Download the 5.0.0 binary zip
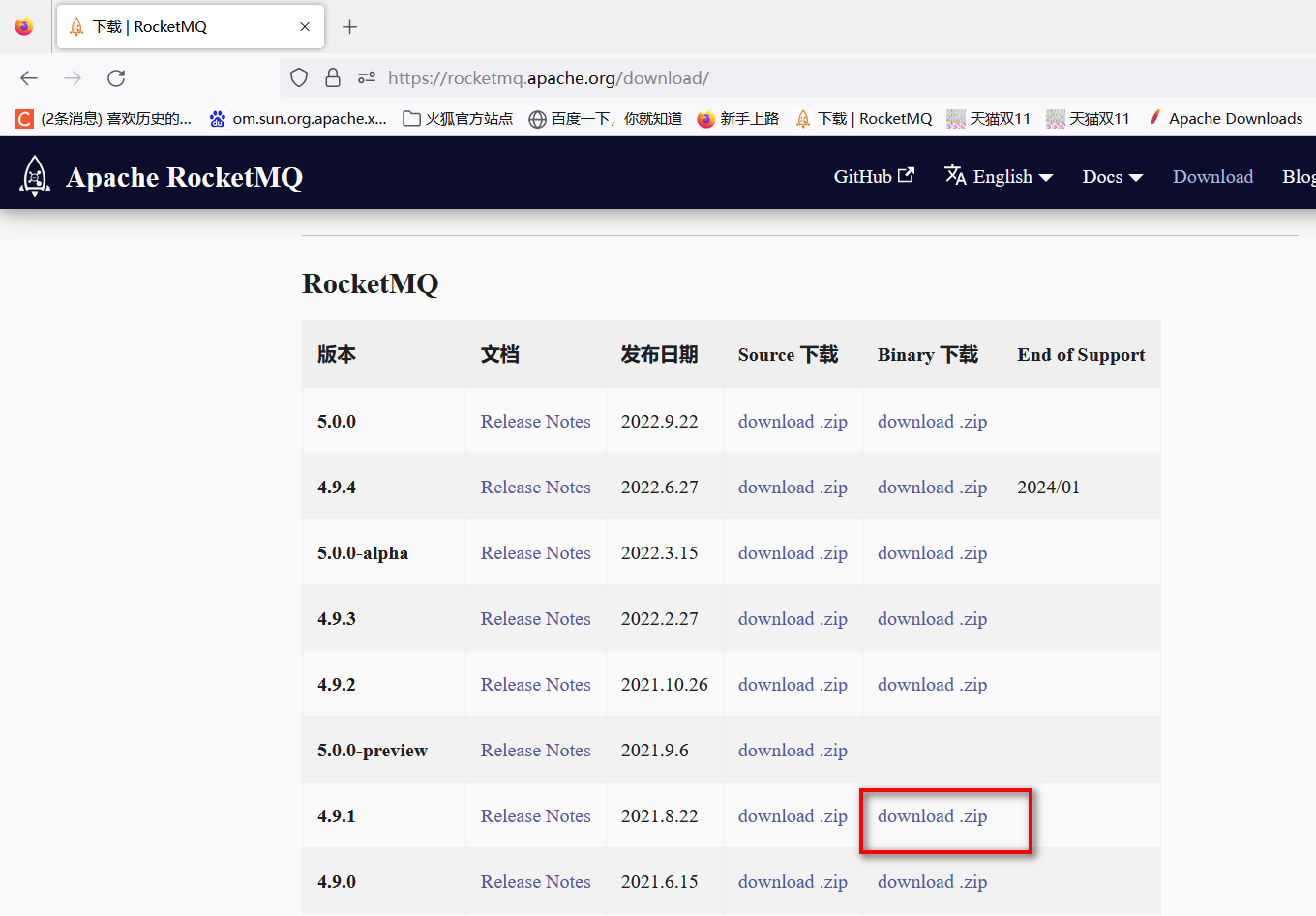The width and height of the screenshot is (1316, 916). 932,422
